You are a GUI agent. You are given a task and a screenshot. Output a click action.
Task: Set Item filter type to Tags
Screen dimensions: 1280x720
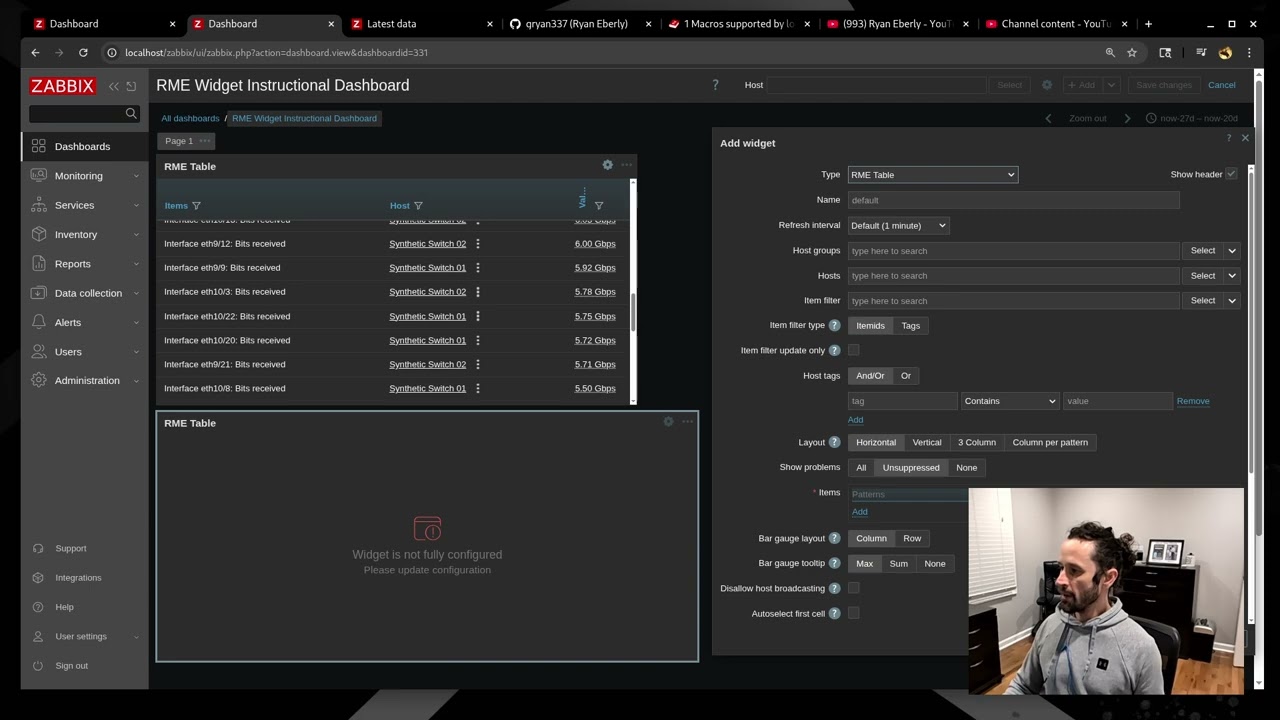pyautogui.click(x=910, y=325)
